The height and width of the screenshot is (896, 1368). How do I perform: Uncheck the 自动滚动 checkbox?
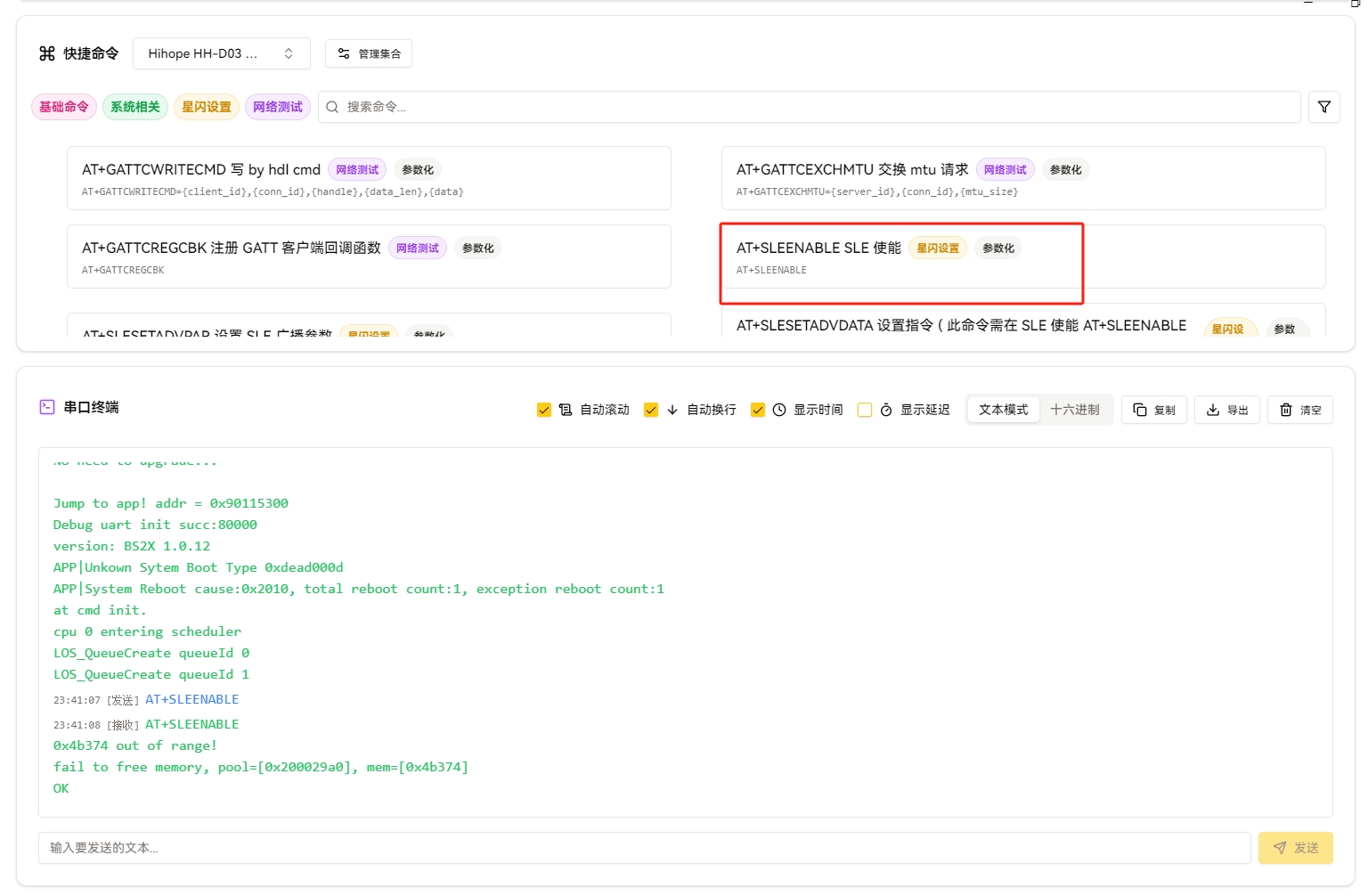544,410
